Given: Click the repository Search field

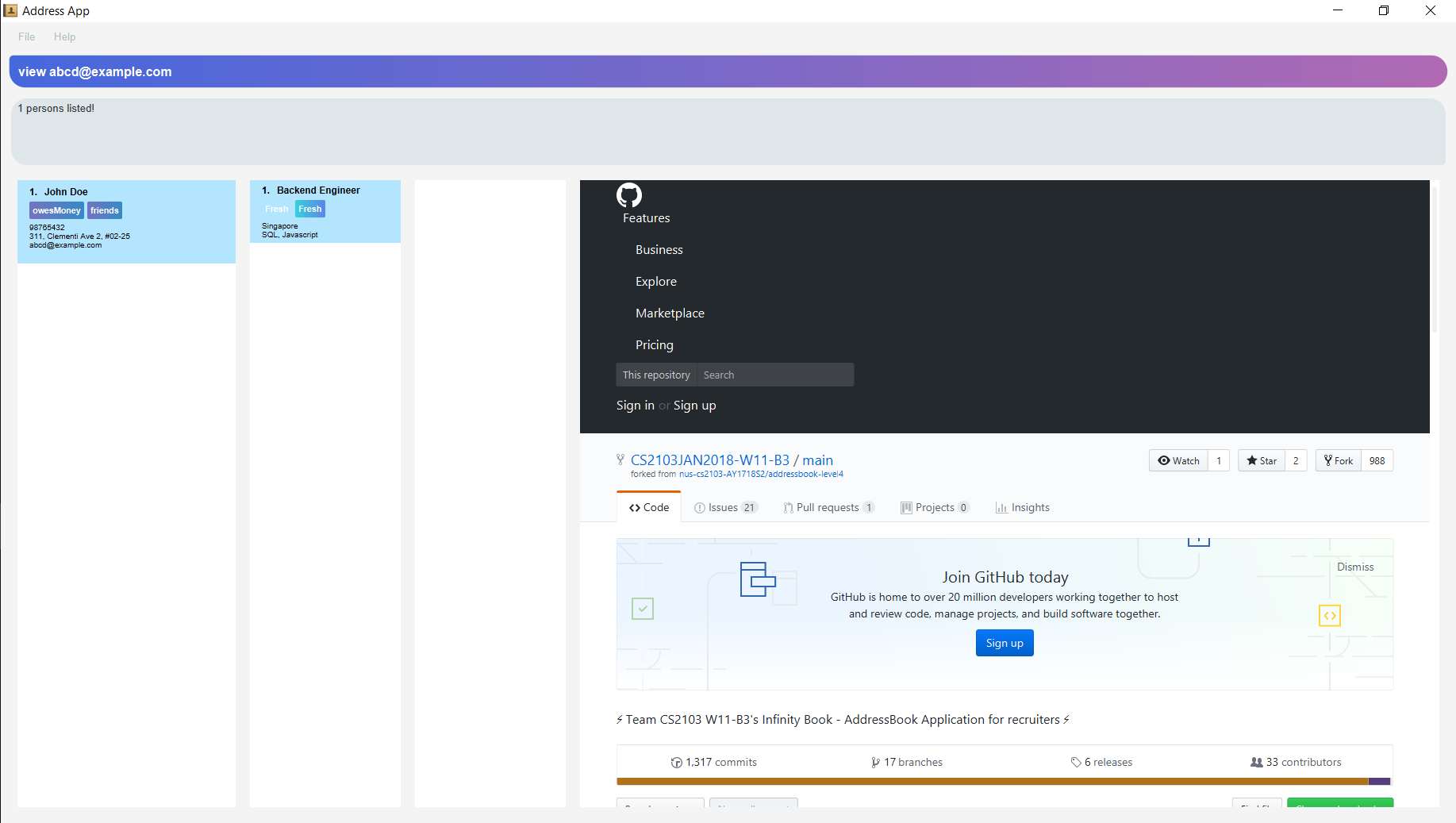Looking at the screenshot, I should 775,375.
